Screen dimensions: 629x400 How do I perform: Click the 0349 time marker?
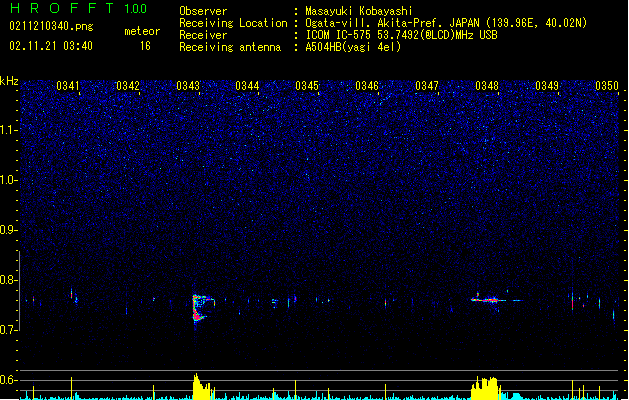[547, 86]
